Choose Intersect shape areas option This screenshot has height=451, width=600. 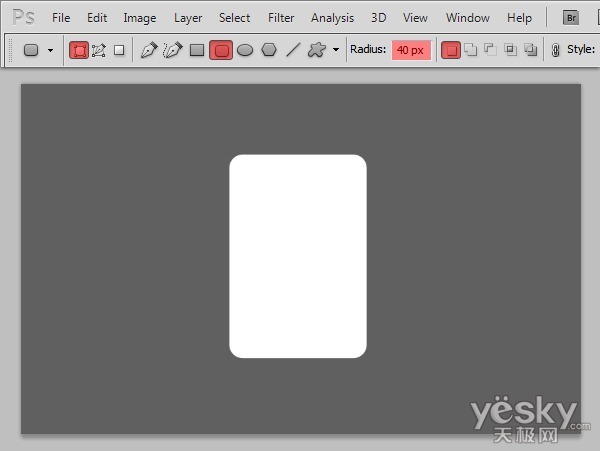[510, 50]
